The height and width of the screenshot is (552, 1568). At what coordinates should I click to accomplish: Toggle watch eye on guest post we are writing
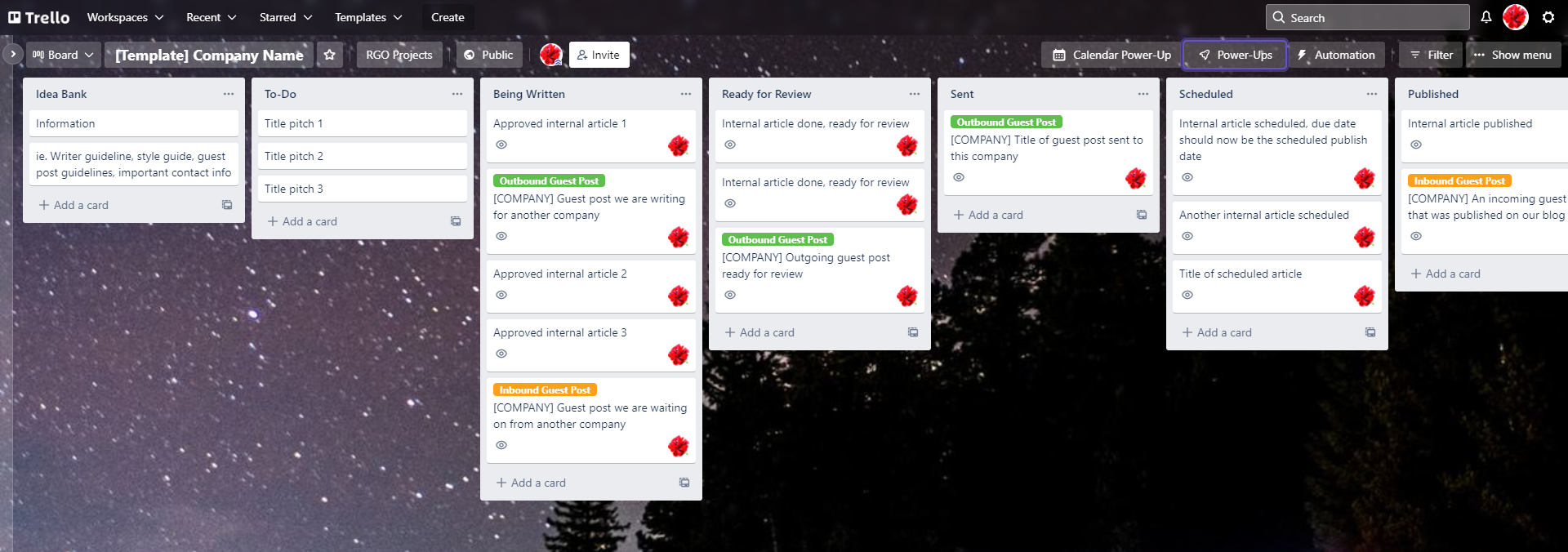[x=501, y=236]
